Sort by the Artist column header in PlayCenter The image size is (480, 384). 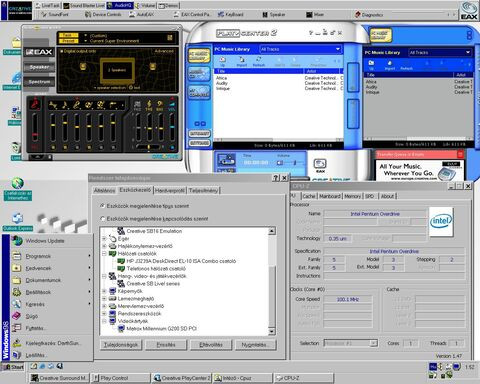(x=321, y=71)
